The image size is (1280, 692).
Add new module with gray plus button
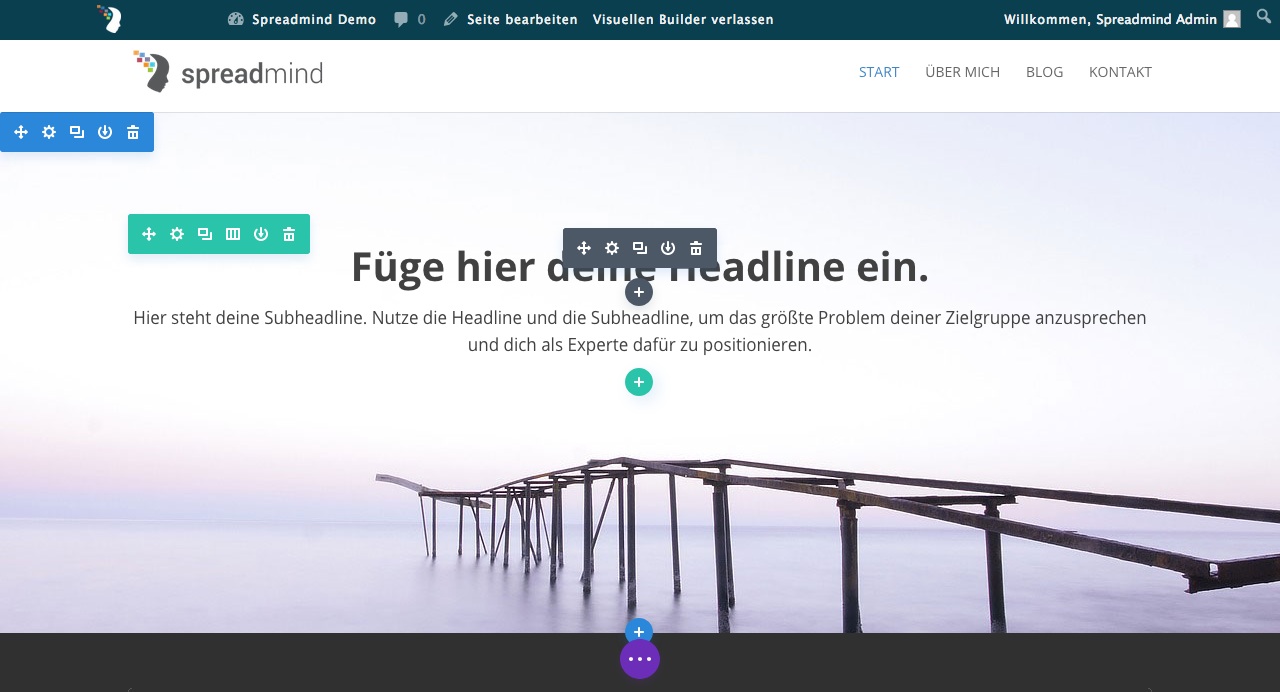pos(639,292)
